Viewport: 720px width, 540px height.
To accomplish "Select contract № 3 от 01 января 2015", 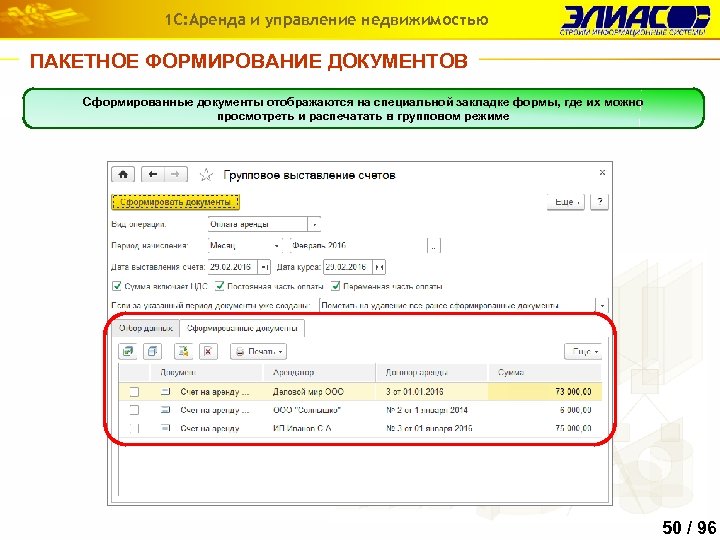I will tap(431, 428).
